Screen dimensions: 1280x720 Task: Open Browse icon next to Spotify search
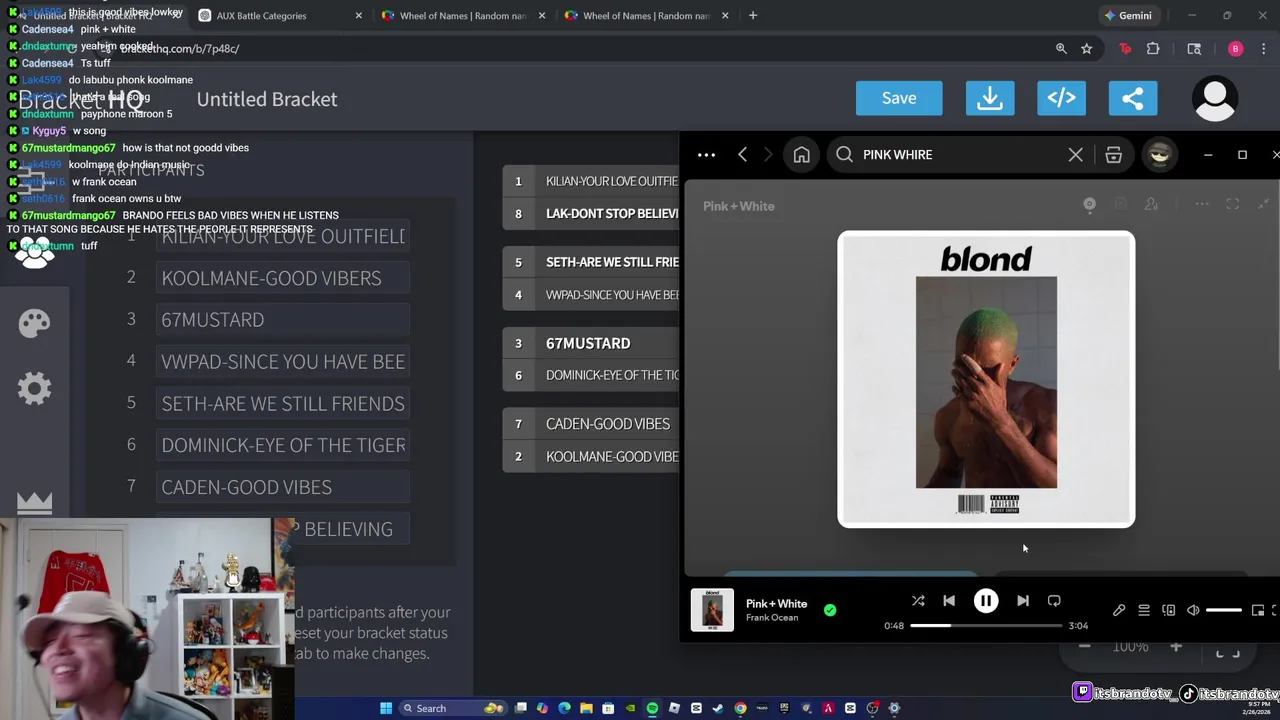[x=1113, y=155]
